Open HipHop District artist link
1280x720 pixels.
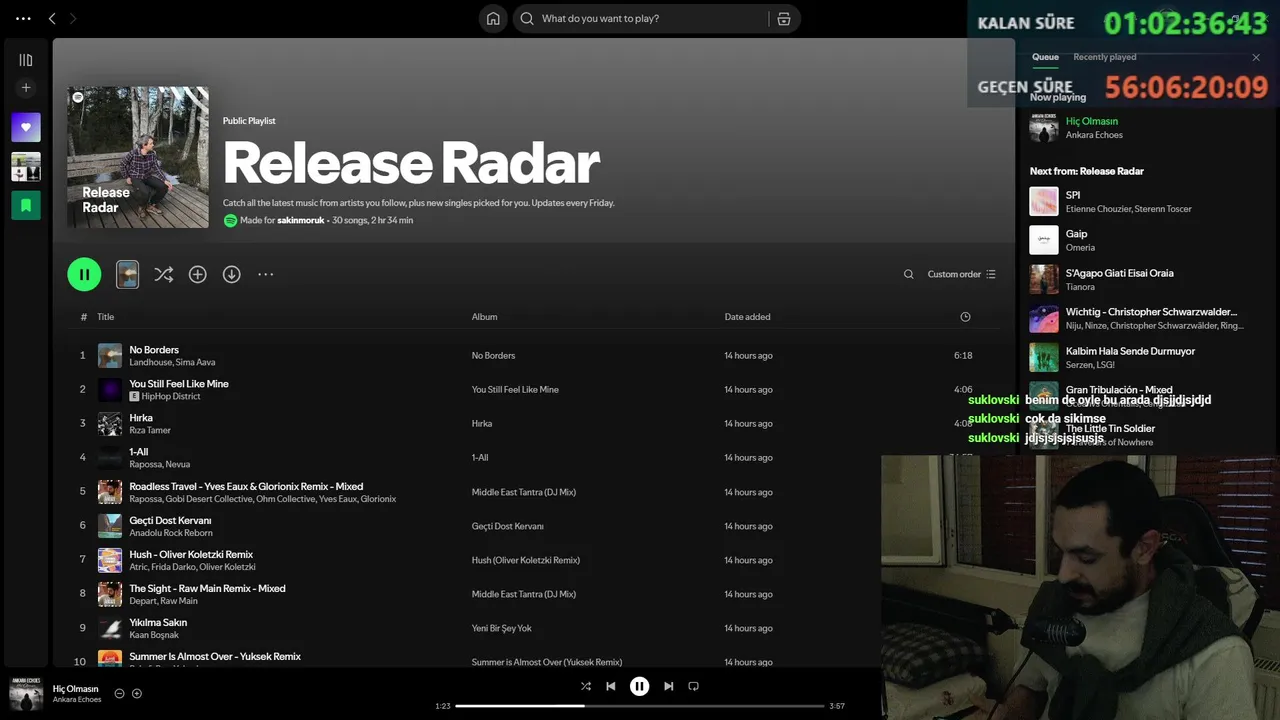[171, 396]
